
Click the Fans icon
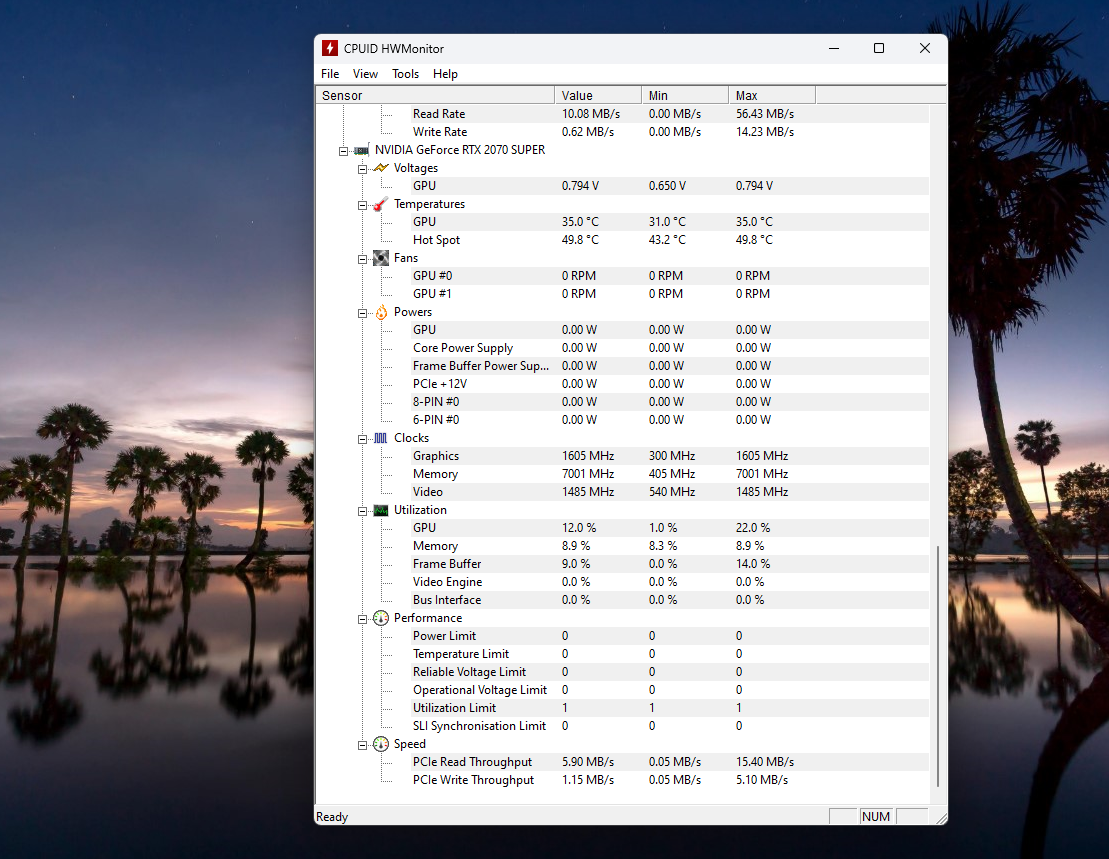tap(381, 258)
